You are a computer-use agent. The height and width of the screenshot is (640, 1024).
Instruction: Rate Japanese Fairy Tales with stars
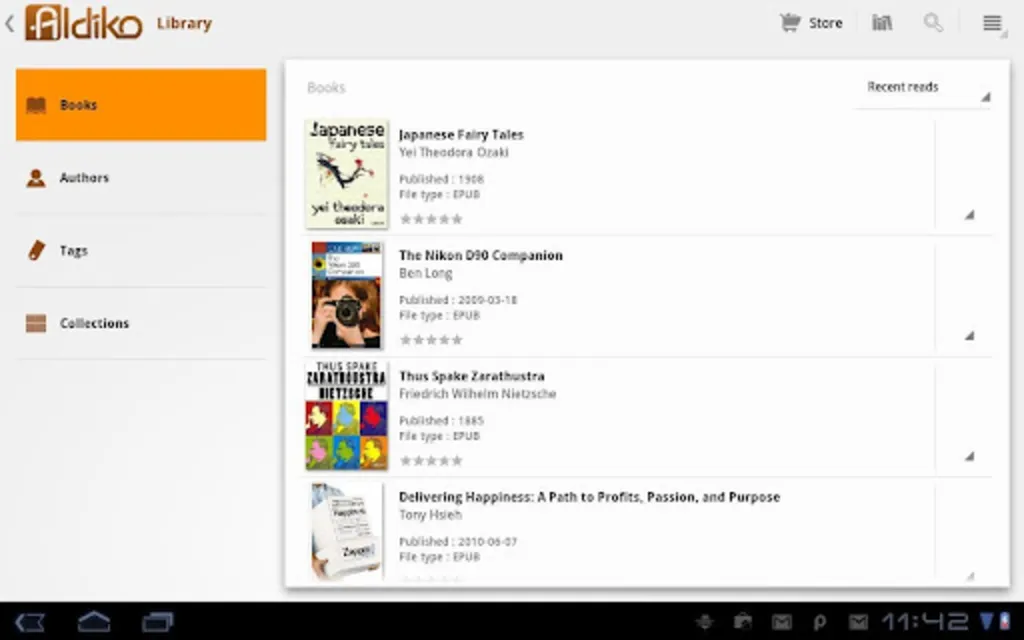click(431, 219)
